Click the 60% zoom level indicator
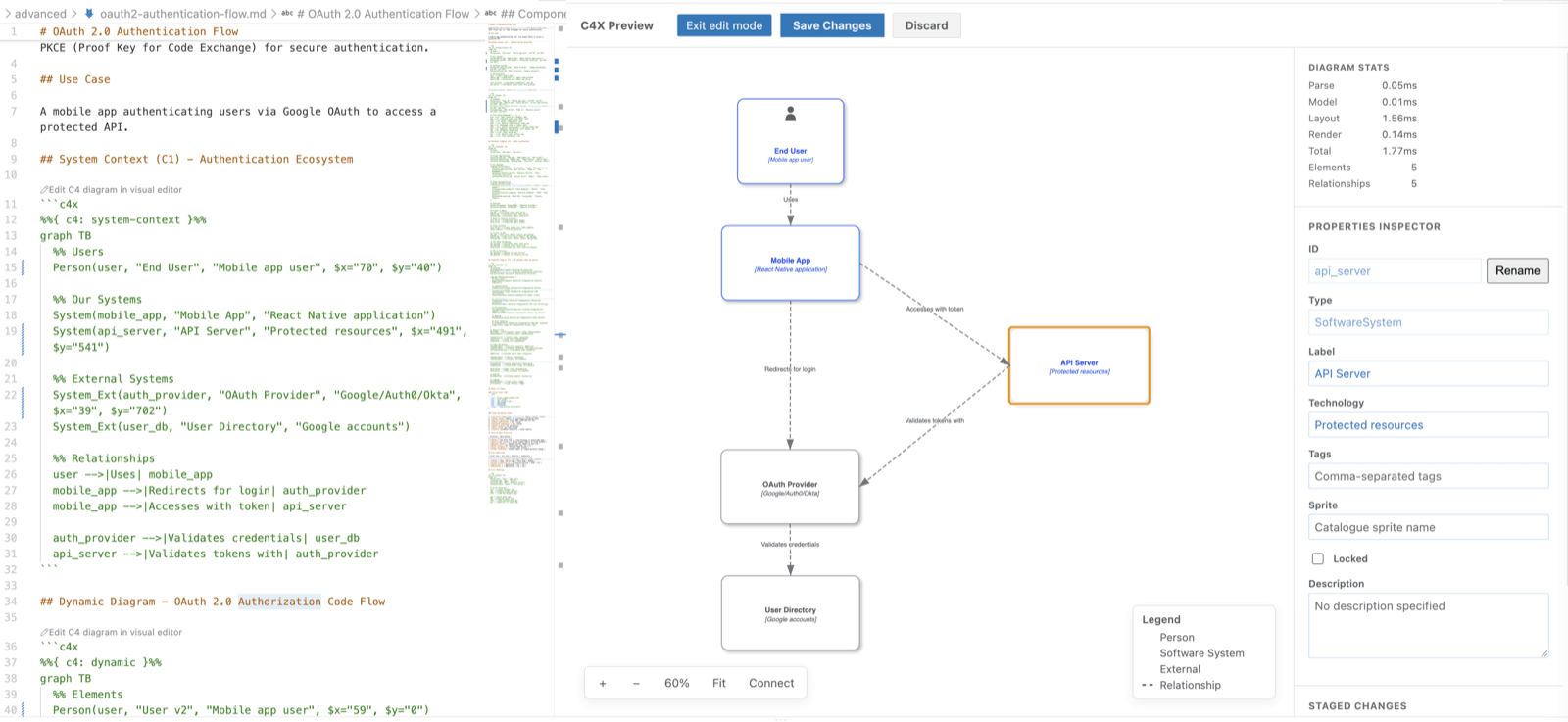This screenshot has width=1568, height=722. point(677,683)
